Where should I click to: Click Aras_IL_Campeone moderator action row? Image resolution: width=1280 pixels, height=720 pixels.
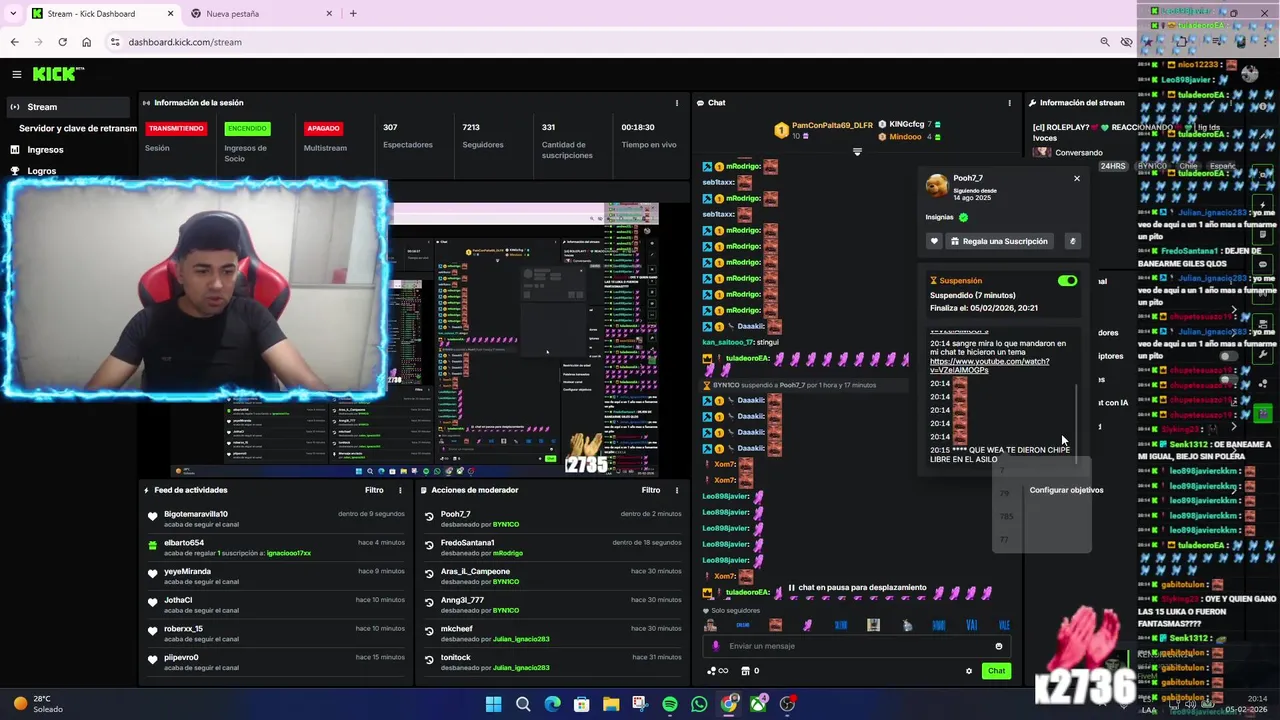(552, 576)
